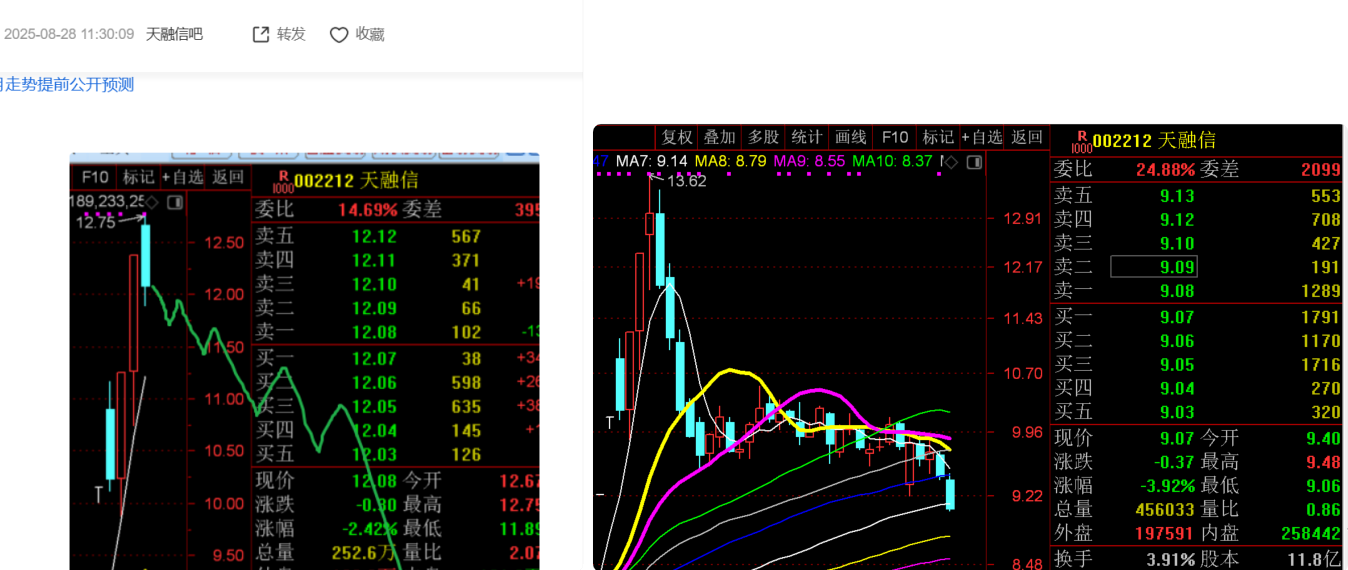1348x570 pixels.
Task: Click +自选 in the left chart toolbar
Action: [x=183, y=177]
